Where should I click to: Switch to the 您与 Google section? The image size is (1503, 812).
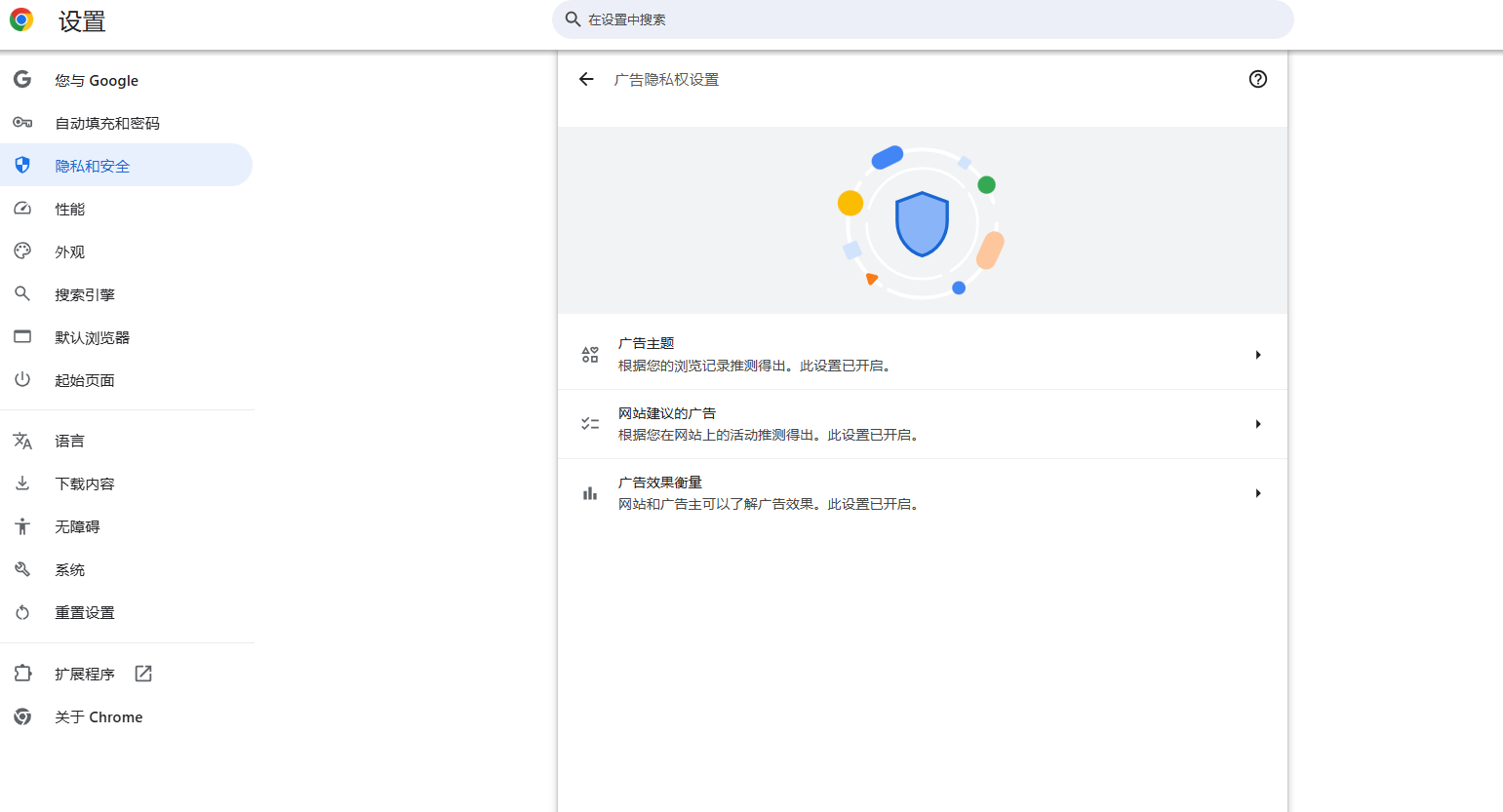96,79
